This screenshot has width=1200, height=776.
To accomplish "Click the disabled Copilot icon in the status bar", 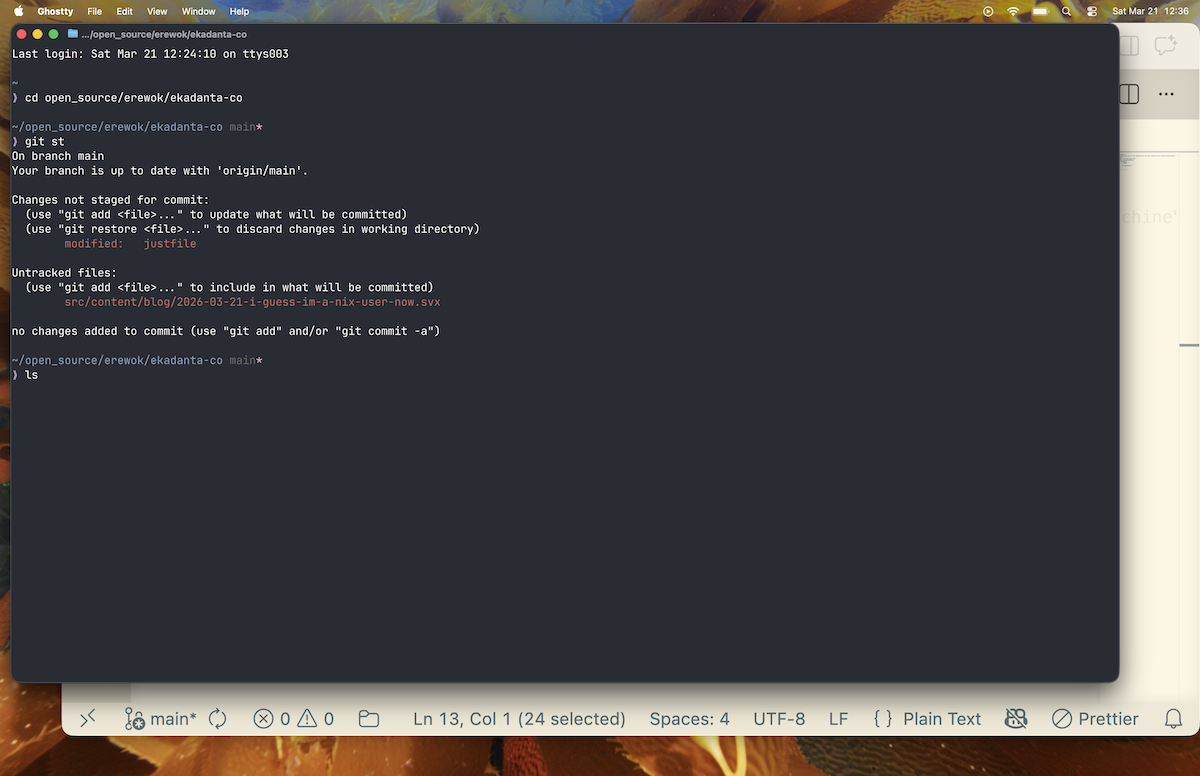I will (x=1015, y=718).
